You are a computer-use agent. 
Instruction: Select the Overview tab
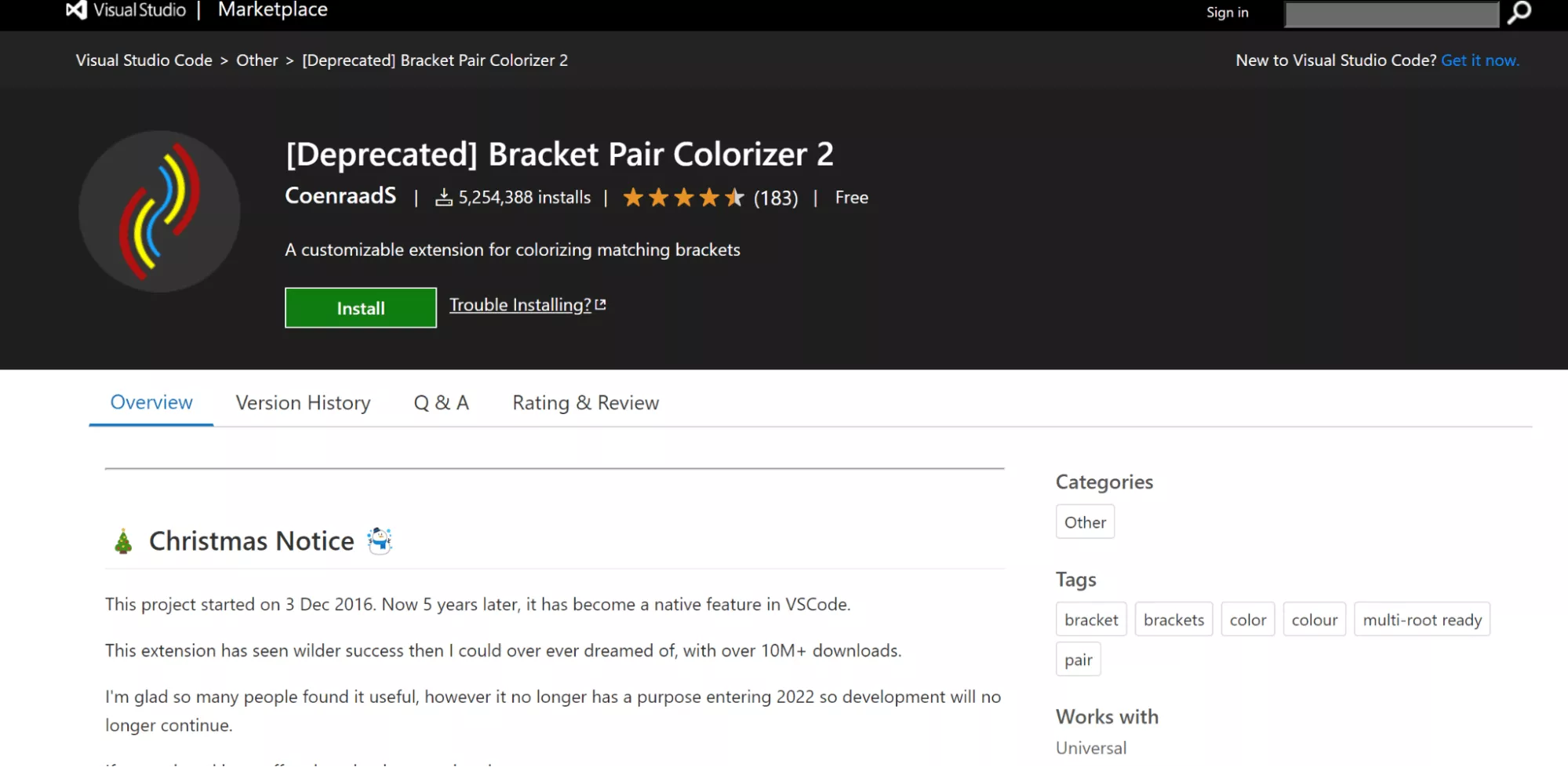(x=151, y=402)
